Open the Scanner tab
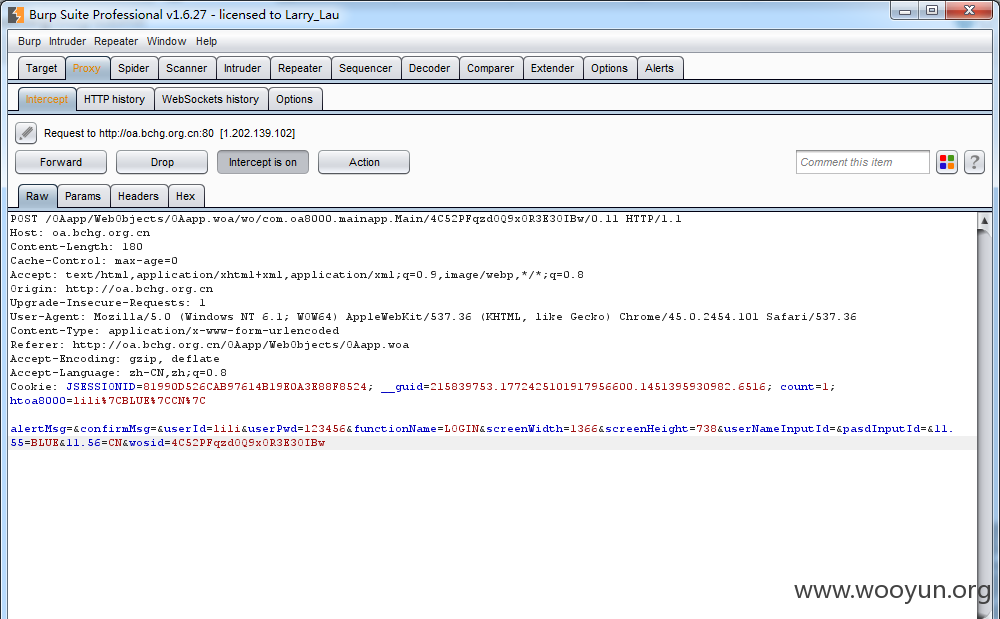This screenshot has height=619, width=1000. pos(186,68)
